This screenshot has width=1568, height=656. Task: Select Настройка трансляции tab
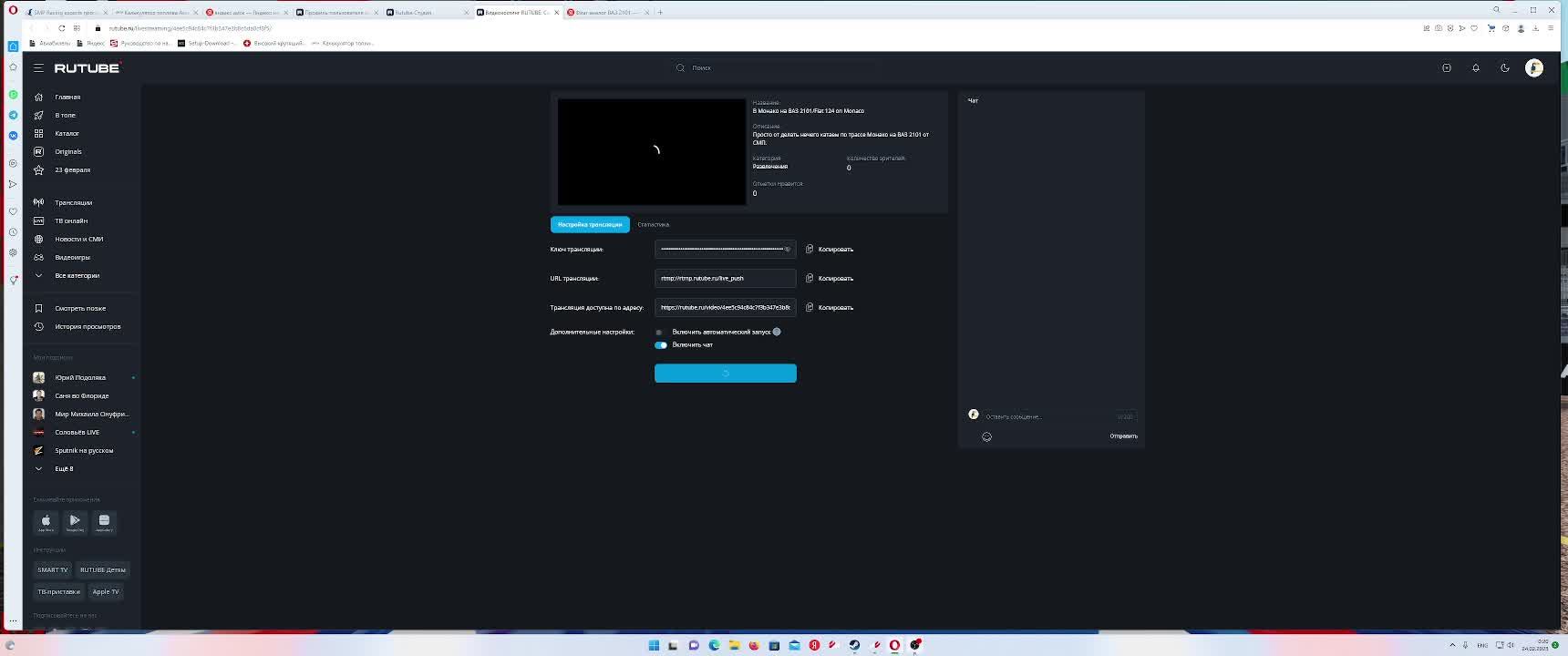tap(590, 224)
